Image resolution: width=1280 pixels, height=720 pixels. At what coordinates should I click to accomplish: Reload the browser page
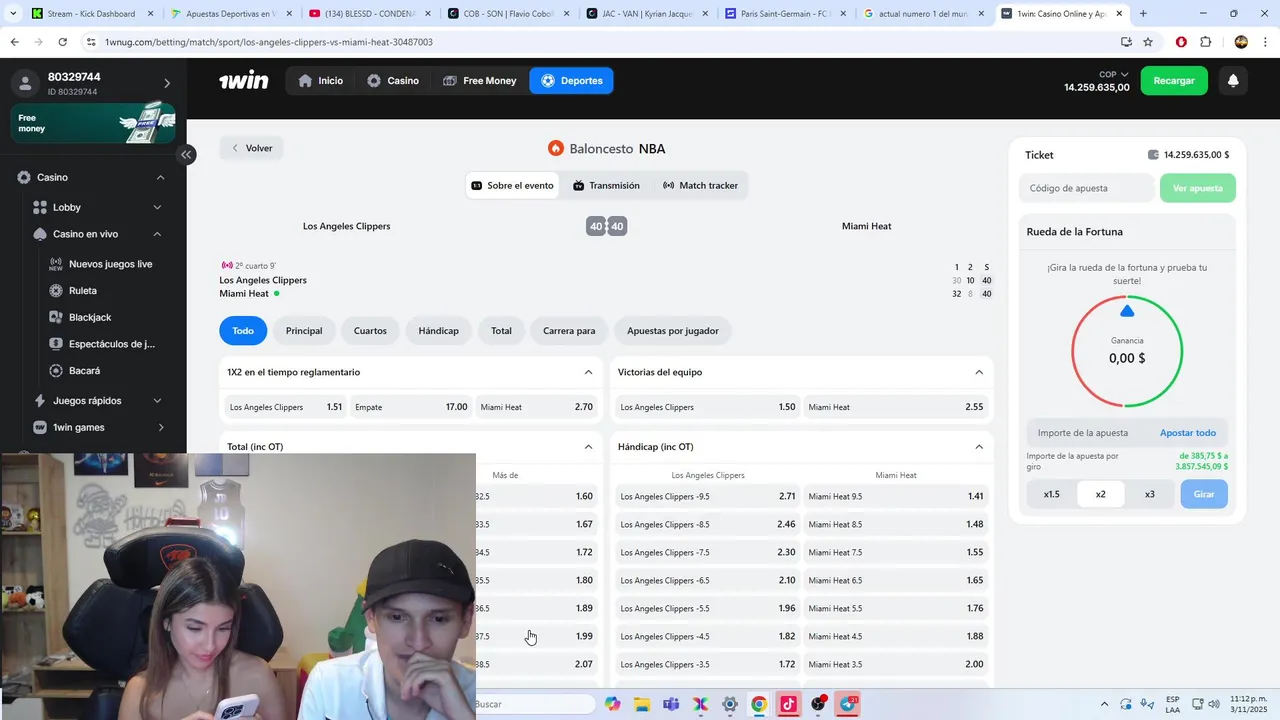(x=63, y=42)
